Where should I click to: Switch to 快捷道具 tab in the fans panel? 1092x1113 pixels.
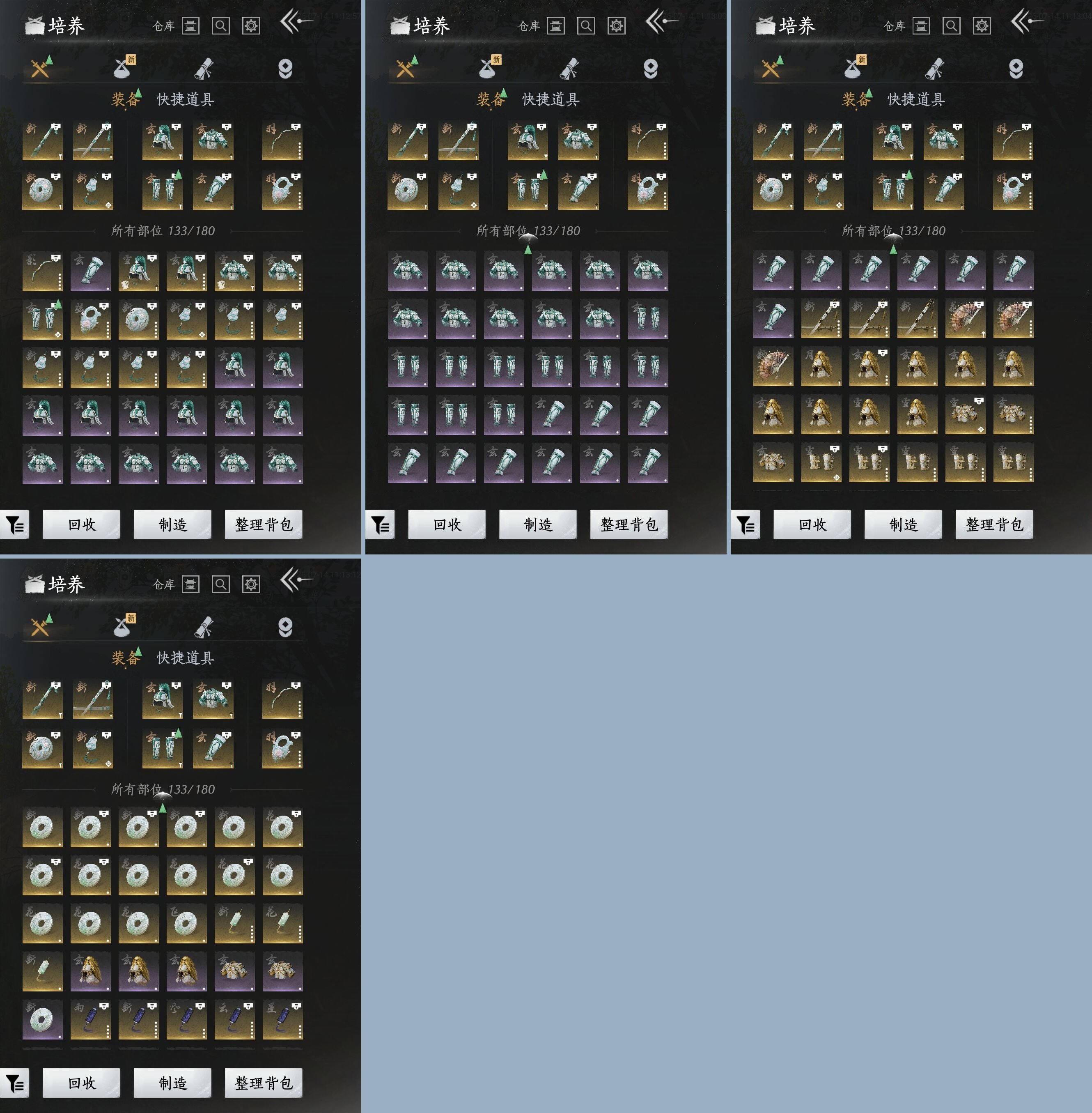coord(916,99)
